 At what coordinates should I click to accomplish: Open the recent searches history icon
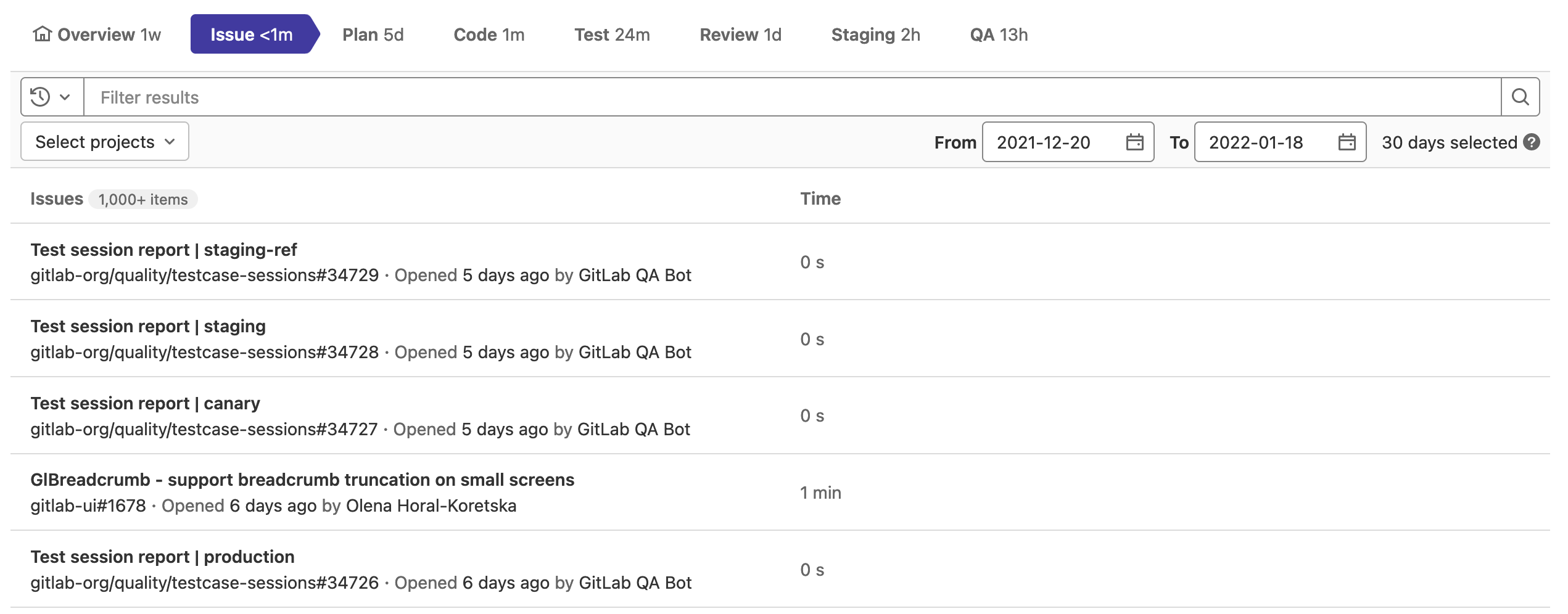point(39,97)
